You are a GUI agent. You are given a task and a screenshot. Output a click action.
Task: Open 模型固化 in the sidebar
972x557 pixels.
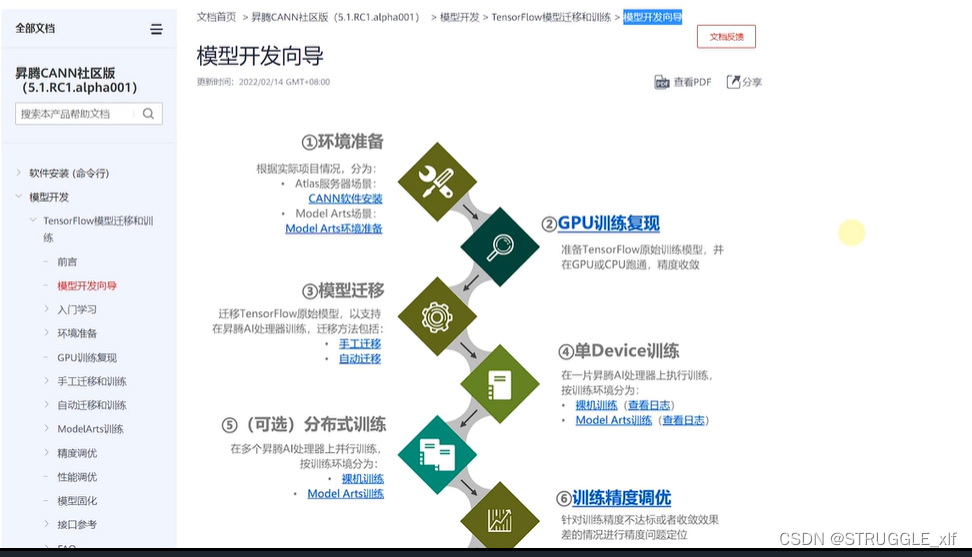click(x=77, y=501)
